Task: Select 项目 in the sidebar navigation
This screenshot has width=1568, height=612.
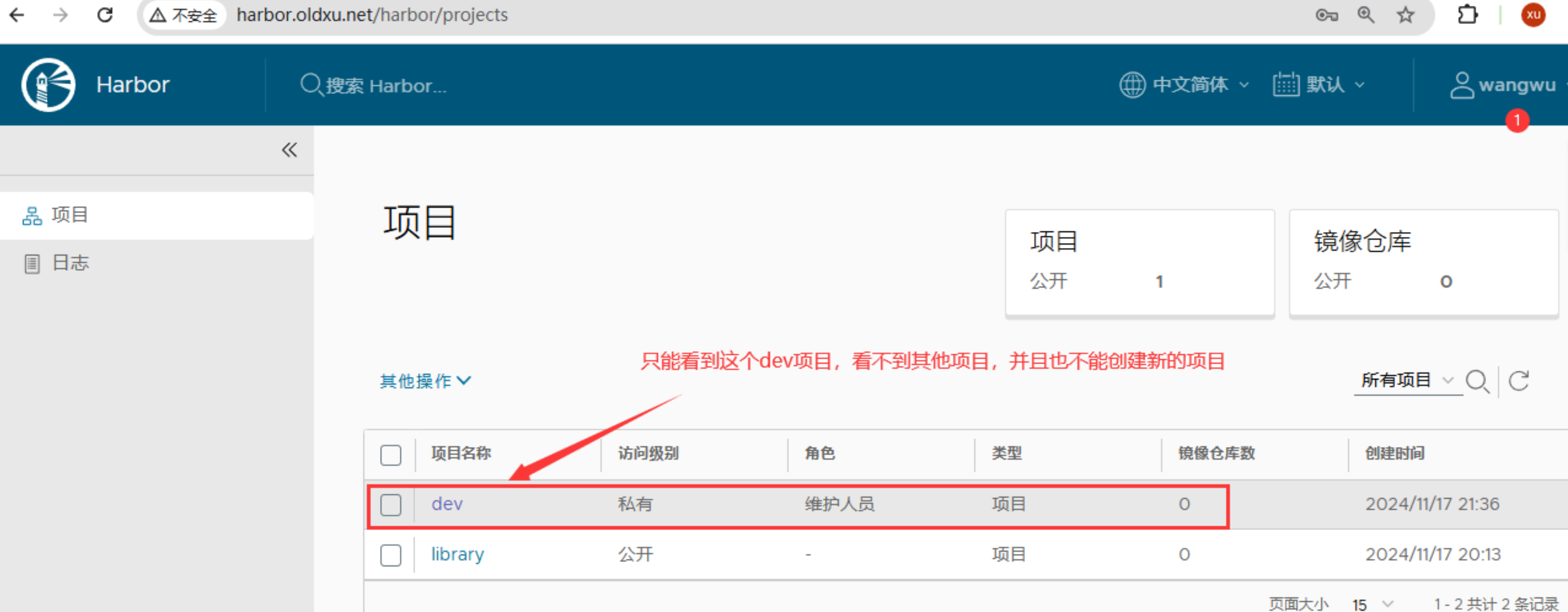Action: [x=70, y=215]
